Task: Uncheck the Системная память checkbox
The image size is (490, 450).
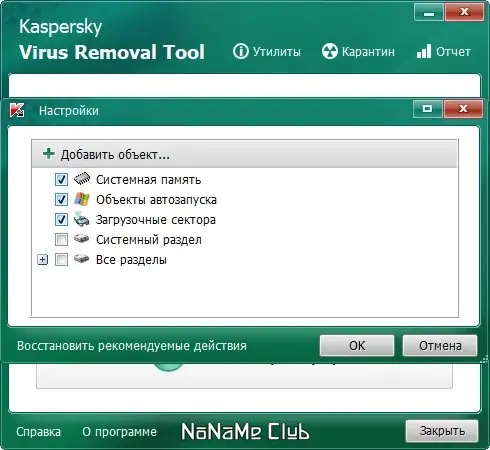Action: tap(61, 179)
